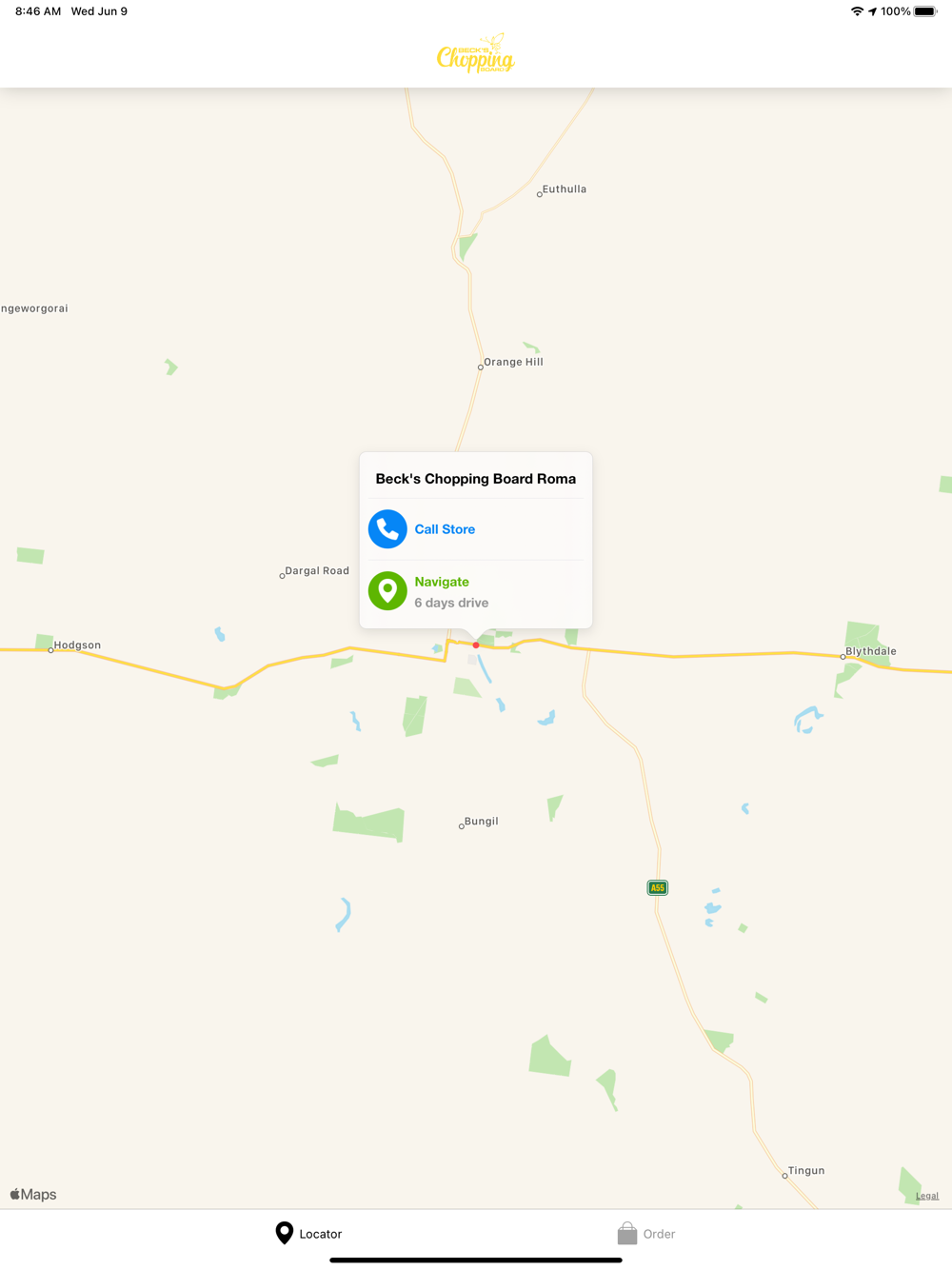Open the Legal link on the map
This screenshot has width=952, height=1270.
927,1196
